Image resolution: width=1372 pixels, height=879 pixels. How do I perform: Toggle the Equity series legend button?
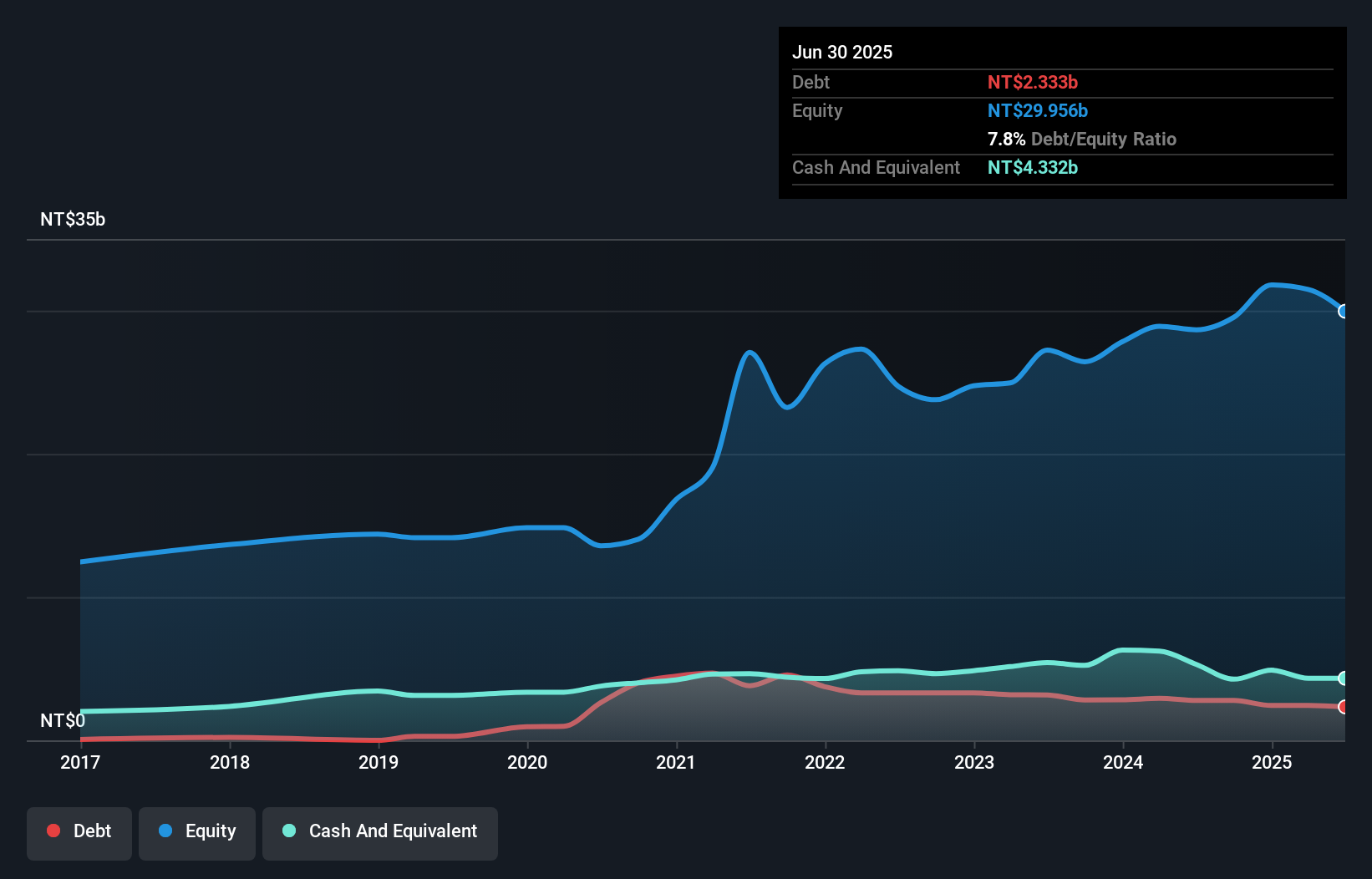pos(197,833)
